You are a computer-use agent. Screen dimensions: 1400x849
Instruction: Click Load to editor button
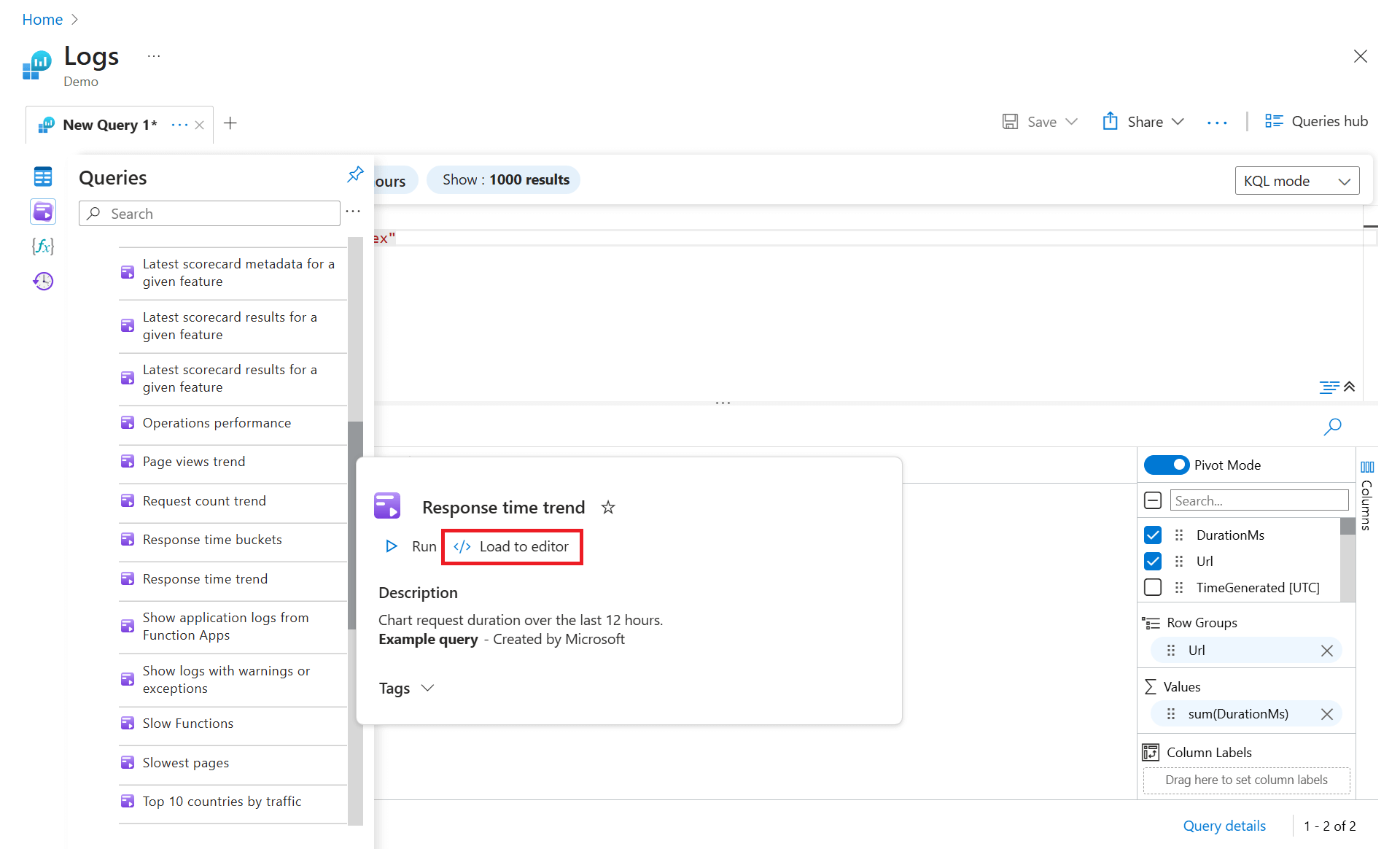[512, 547]
